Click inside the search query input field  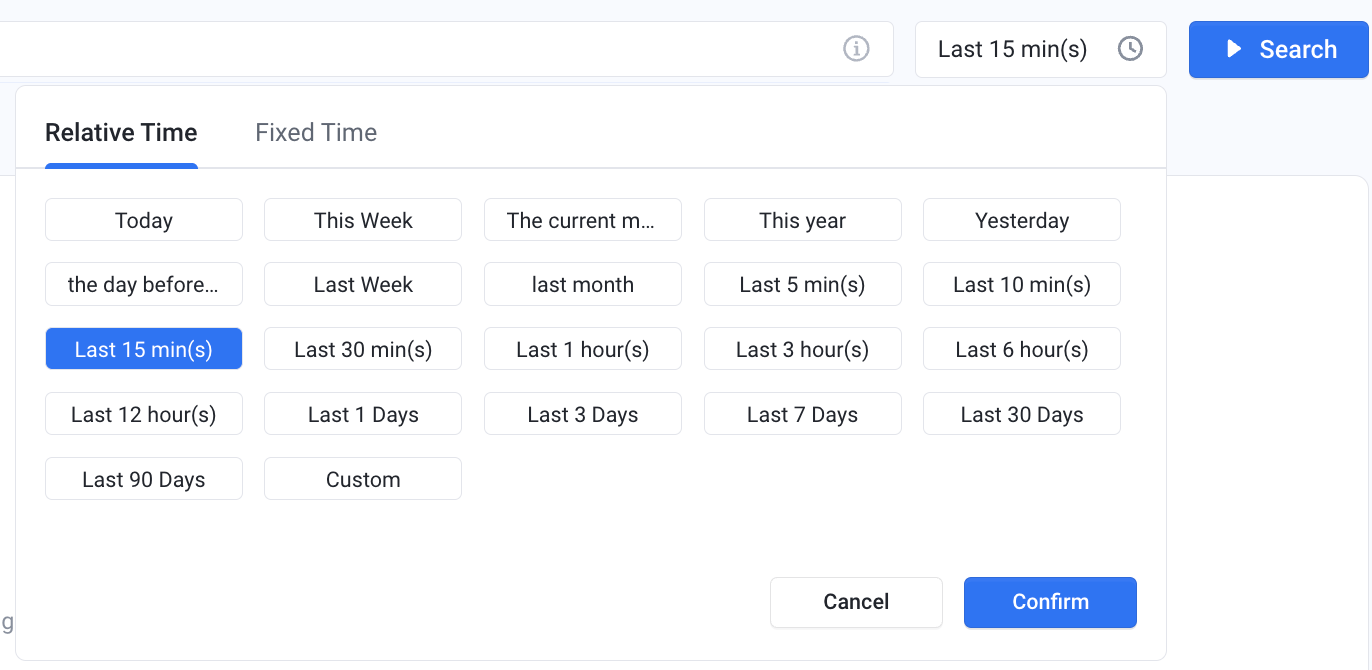[x=420, y=49]
